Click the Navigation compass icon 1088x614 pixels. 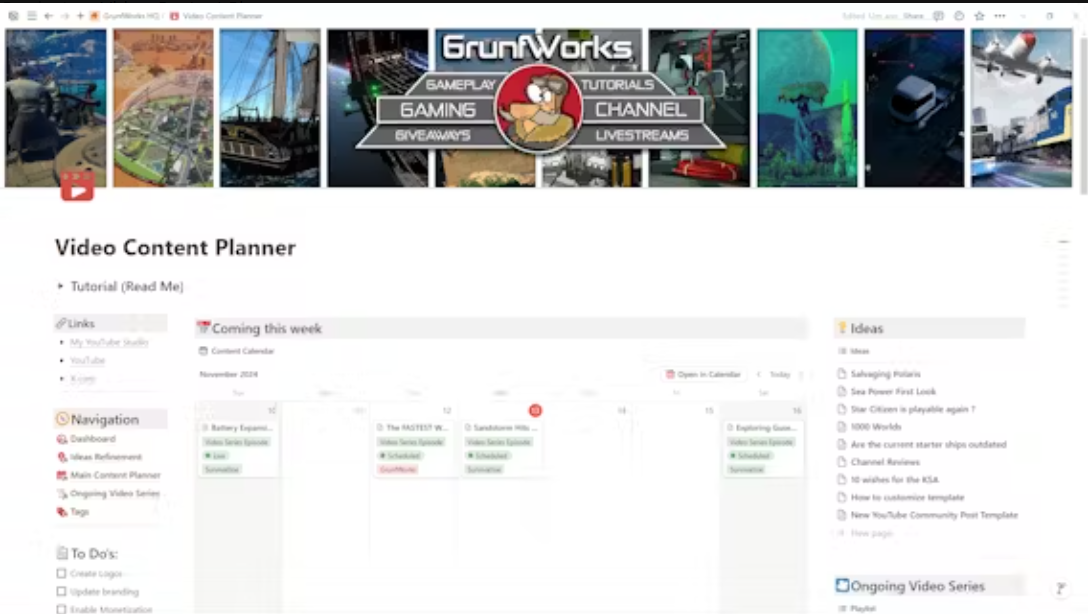tap(62, 419)
